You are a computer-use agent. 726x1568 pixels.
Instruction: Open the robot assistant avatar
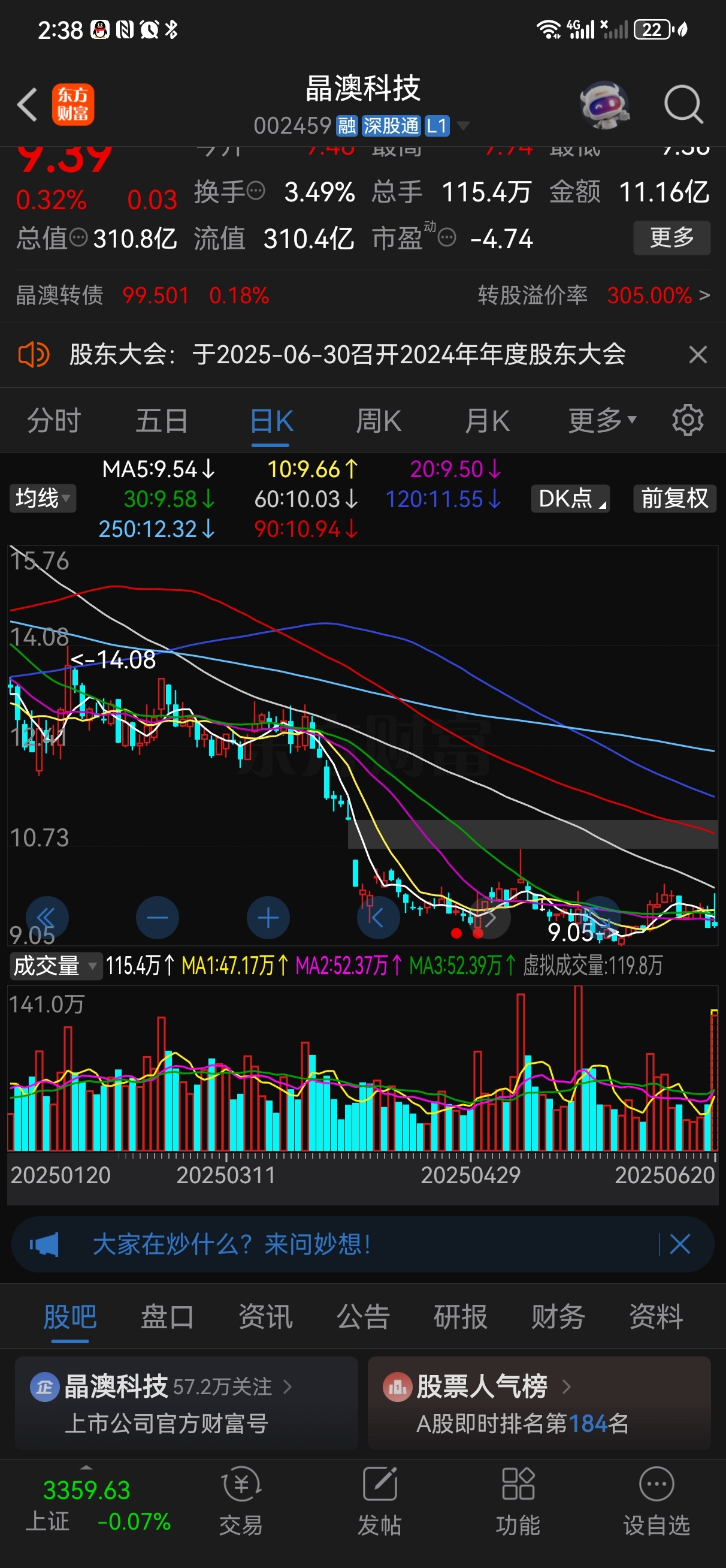point(604,105)
